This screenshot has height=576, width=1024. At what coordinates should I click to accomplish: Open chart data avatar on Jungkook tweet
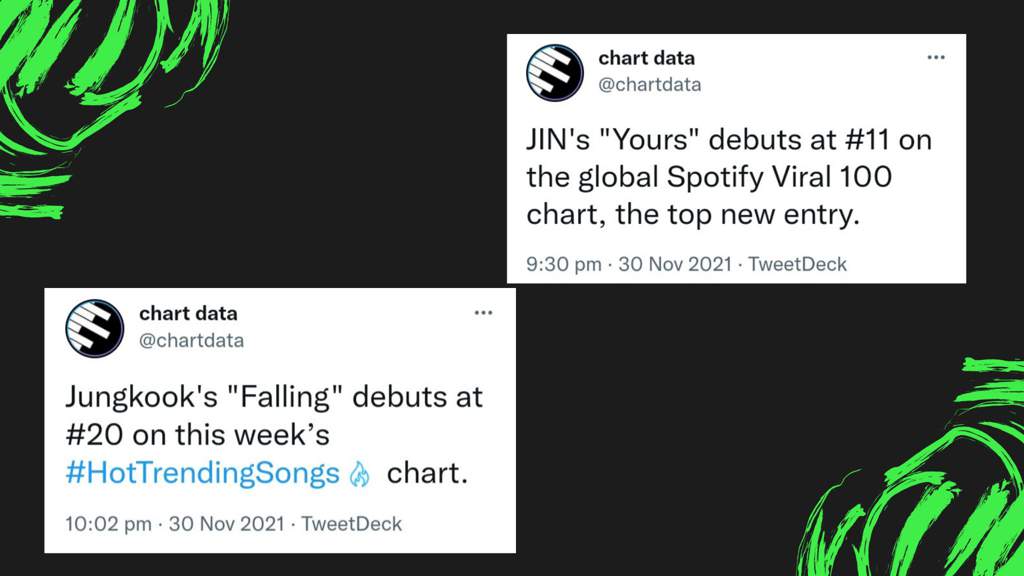click(95, 328)
